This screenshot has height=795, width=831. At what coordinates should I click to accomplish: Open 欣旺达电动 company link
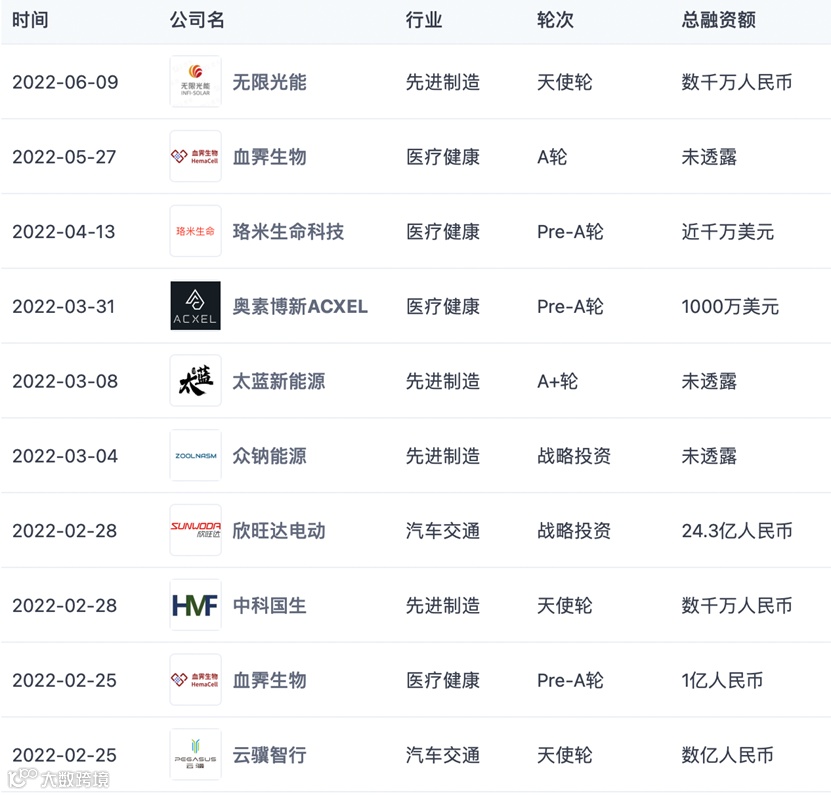click(x=279, y=531)
